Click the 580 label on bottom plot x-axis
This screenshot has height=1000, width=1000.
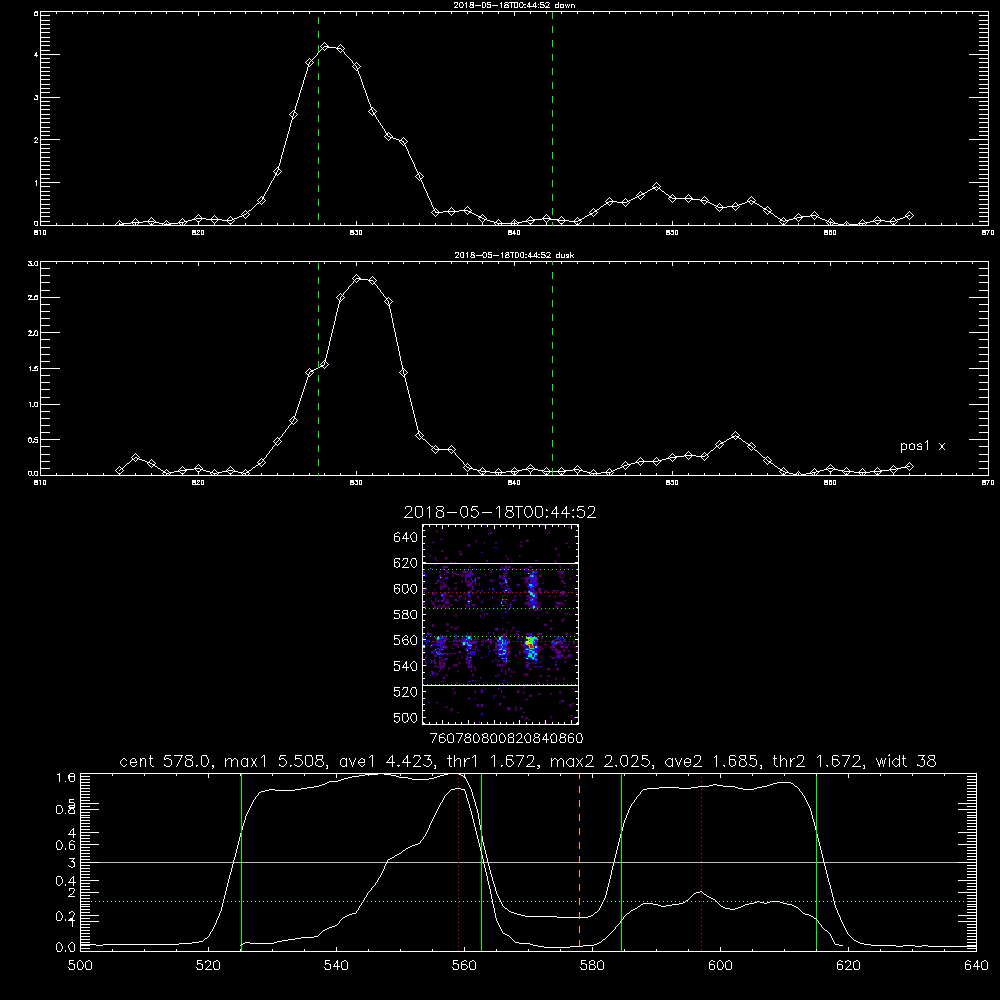(592, 966)
